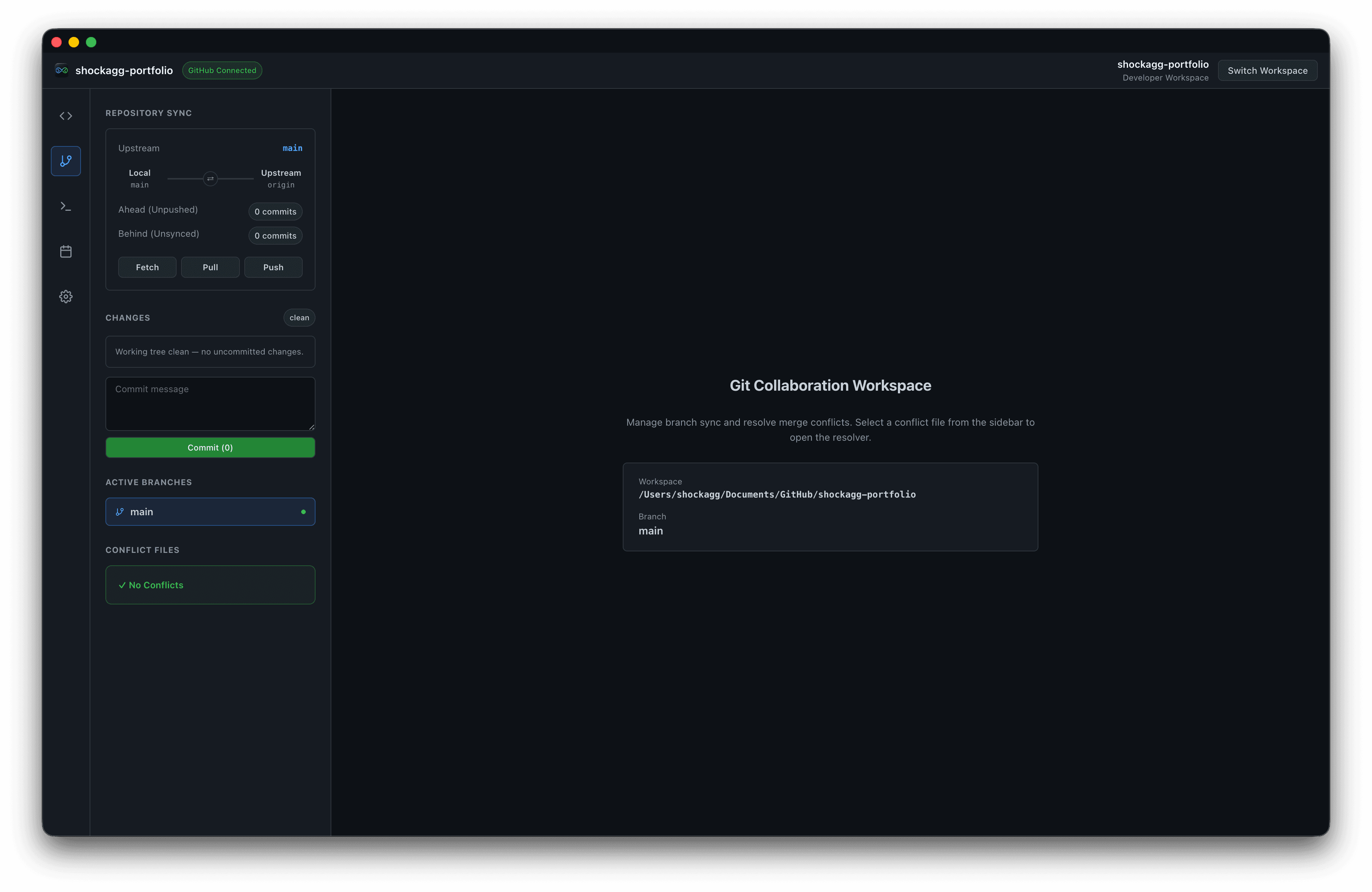Focus the Commit message text area
This screenshot has width=1372, height=892.
point(210,404)
